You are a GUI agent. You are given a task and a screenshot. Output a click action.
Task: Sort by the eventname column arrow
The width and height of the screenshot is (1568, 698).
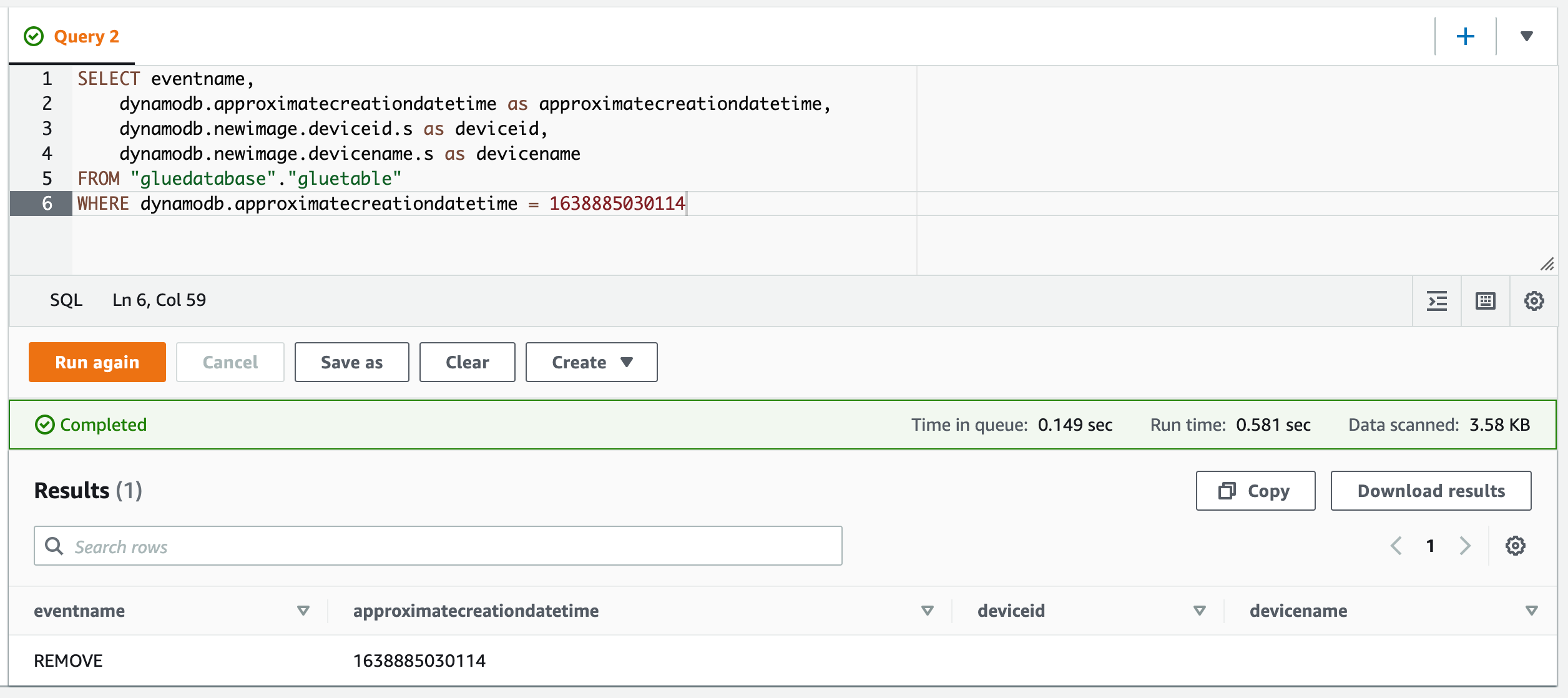click(303, 611)
